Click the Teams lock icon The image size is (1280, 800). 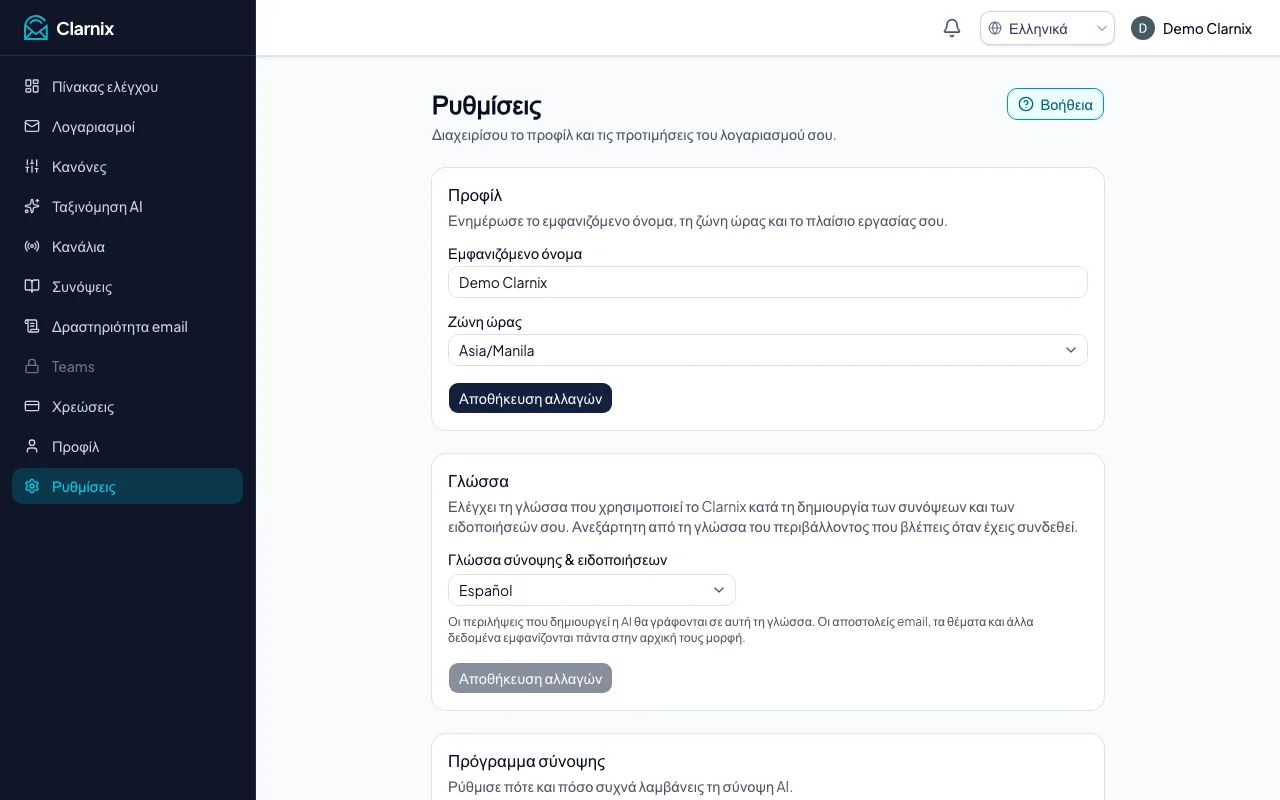click(32, 366)
